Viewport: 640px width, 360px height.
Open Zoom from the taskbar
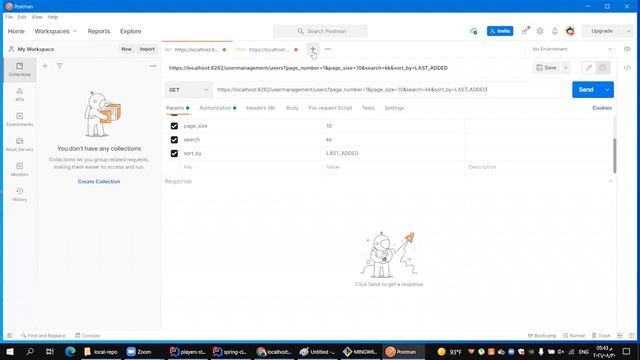[139, 351]
